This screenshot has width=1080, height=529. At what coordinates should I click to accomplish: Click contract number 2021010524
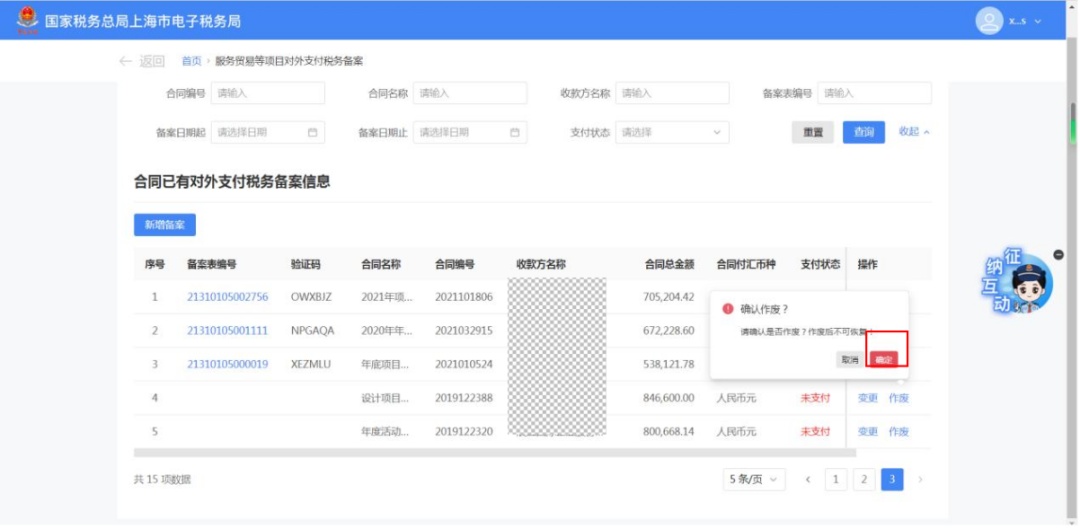[464, 364]
